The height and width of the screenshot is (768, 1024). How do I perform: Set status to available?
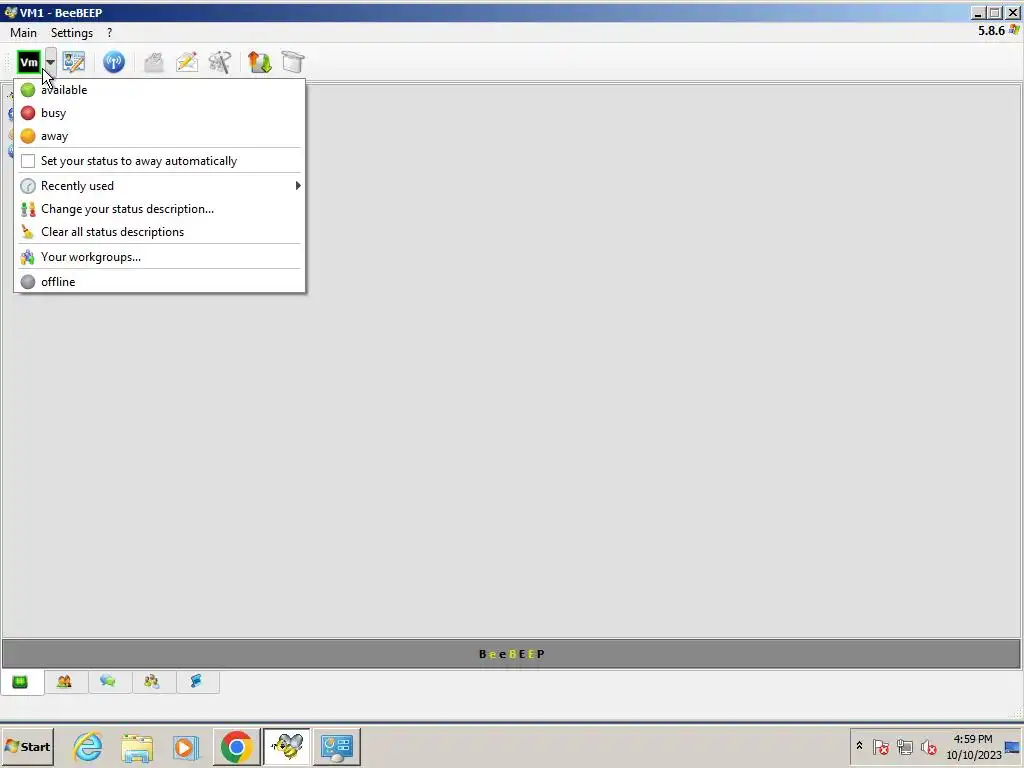(159, 89)
